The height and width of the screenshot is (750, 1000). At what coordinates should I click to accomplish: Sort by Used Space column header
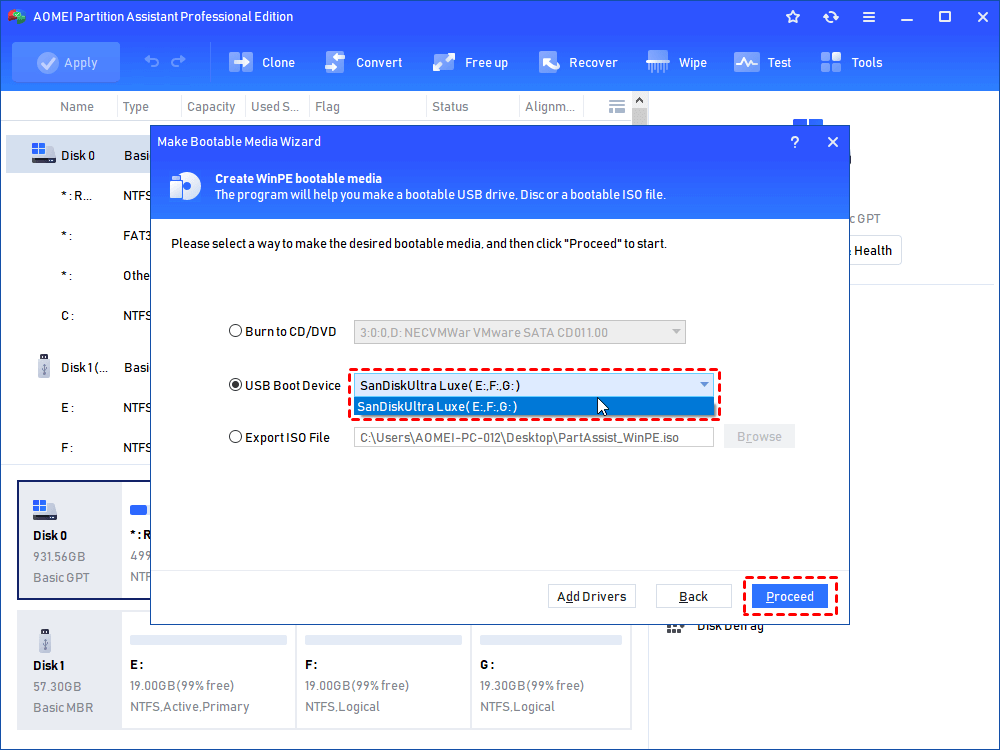(x=275, y=107)
